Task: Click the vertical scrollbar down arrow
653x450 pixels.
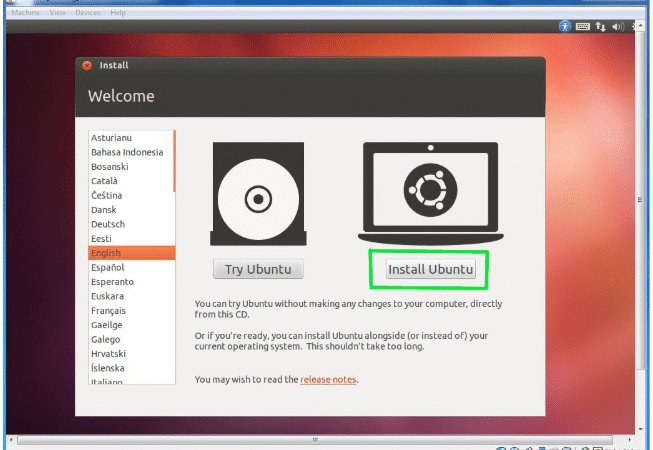Action: [x=640, y=429]
